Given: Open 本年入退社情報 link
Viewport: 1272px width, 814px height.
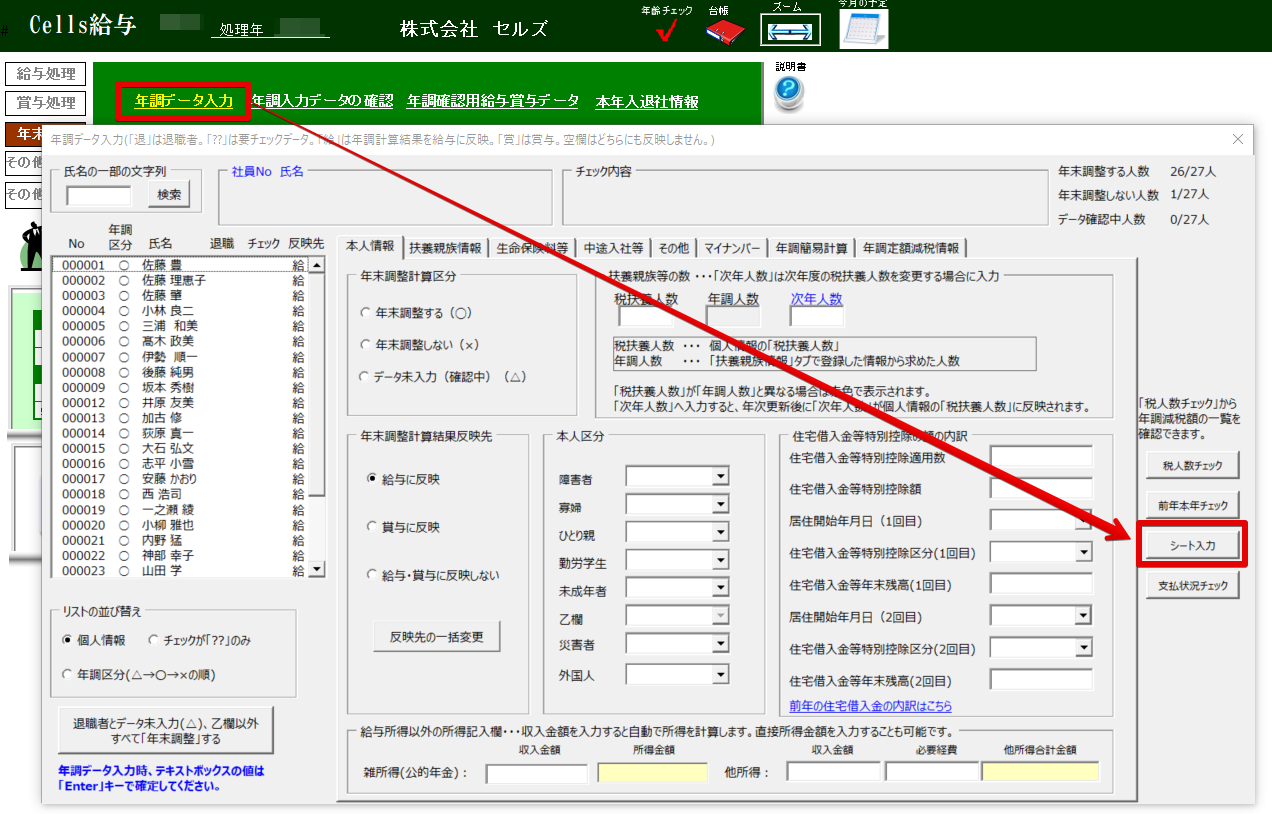Looking at the screenshot, I should (647, 102).
